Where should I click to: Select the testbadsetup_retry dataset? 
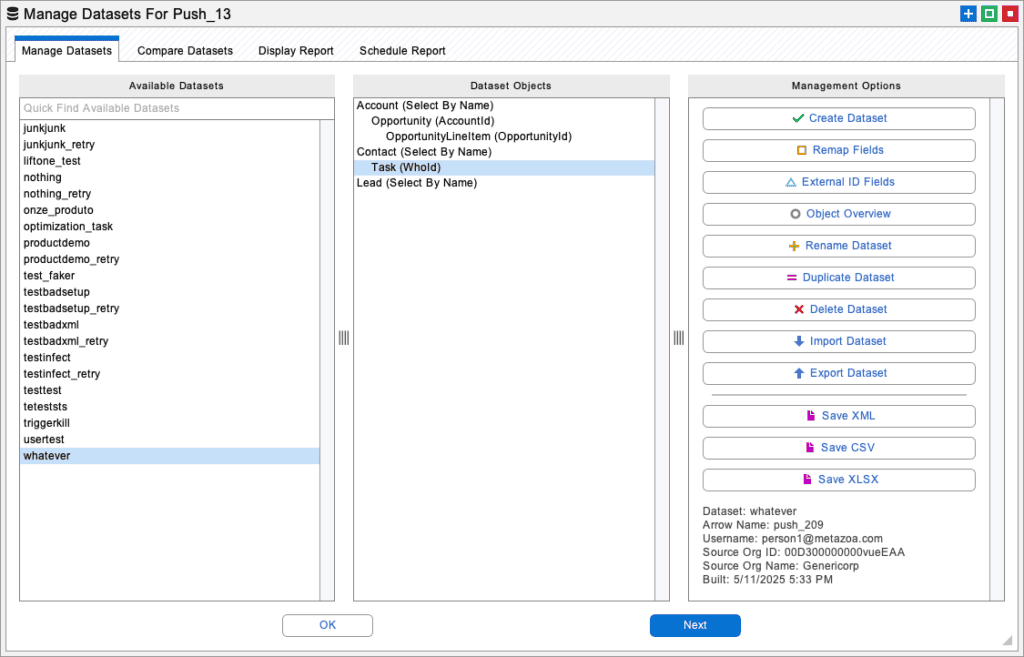coord(170,308)
